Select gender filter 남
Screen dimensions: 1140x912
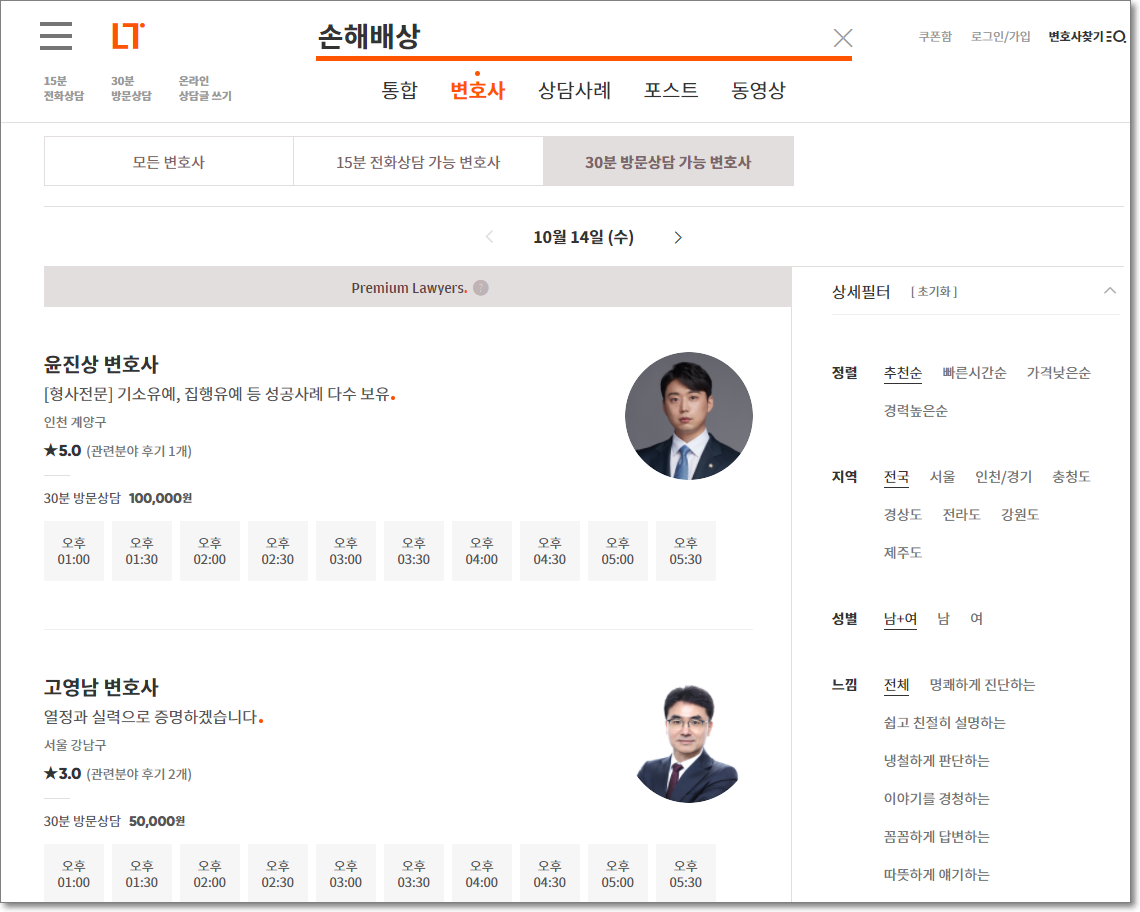[943, 619]
